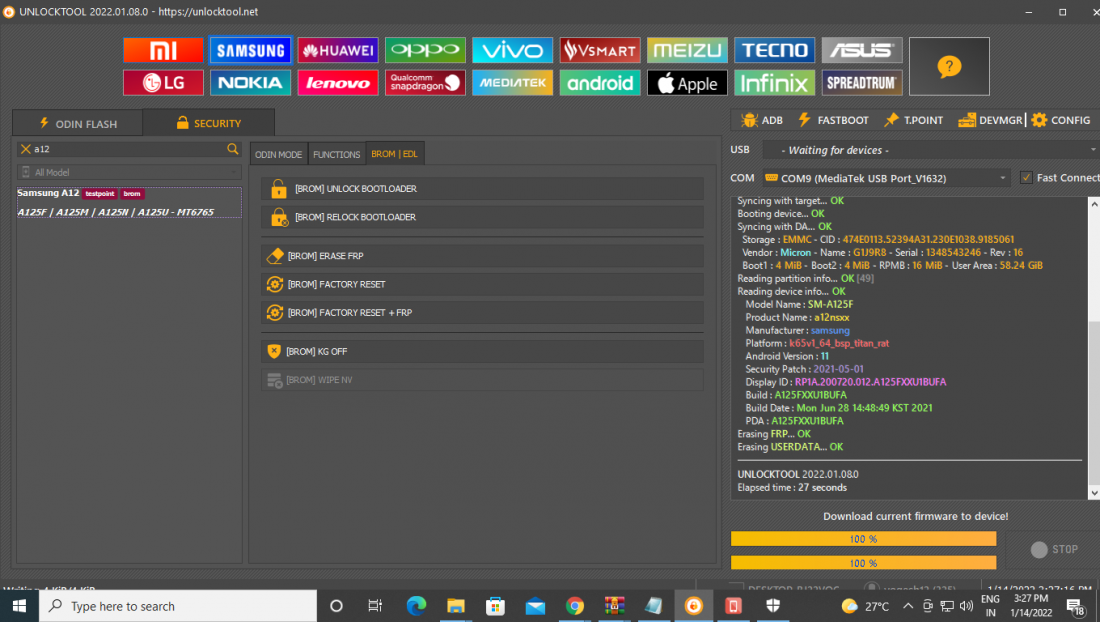
Task: Switch to the ODIN FLASH tab
Action: click(78, 123)
